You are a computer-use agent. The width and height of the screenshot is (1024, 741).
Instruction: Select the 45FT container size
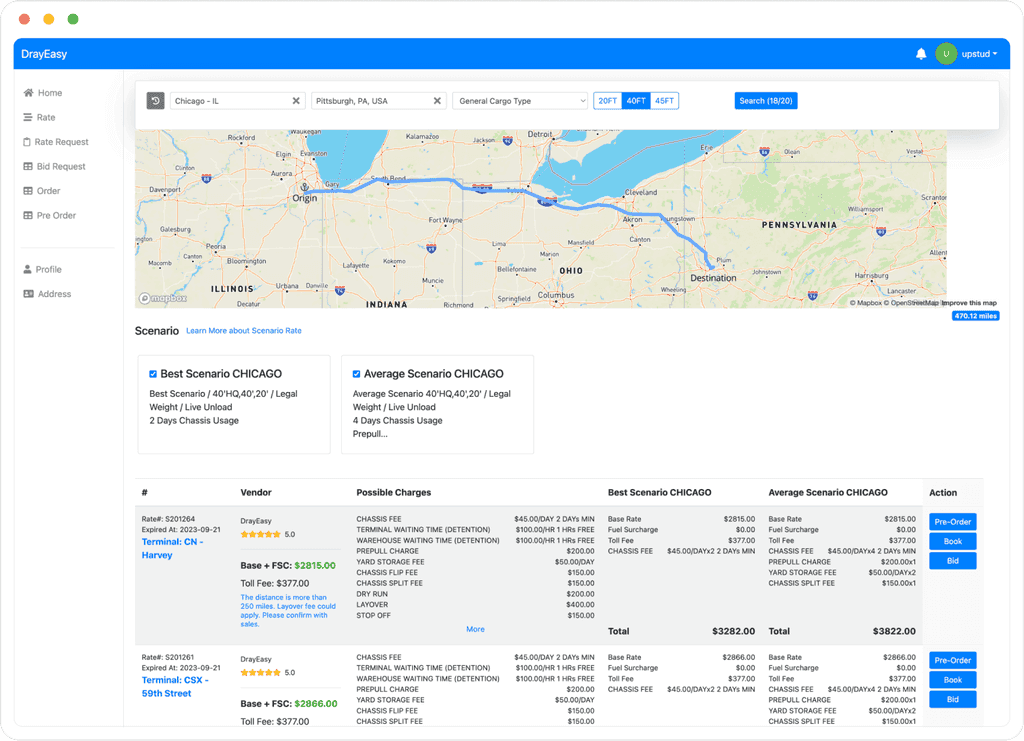pyautogui.click(x=664, y=101)
